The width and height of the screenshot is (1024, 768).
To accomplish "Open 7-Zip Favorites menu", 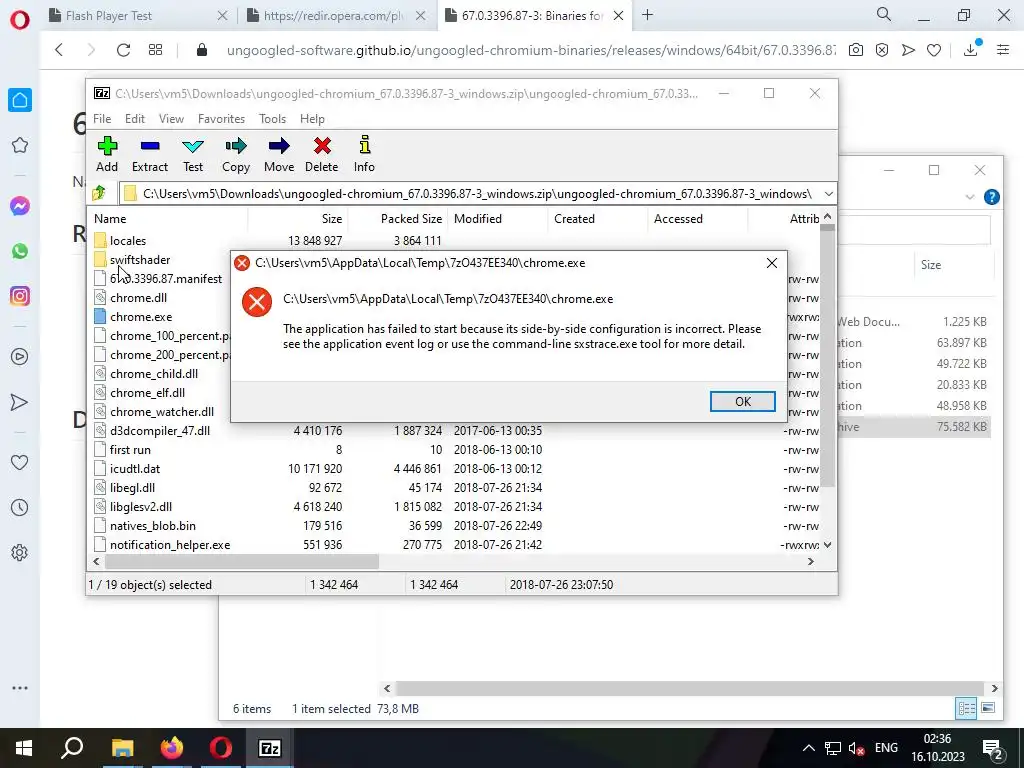I will [221, 119].
